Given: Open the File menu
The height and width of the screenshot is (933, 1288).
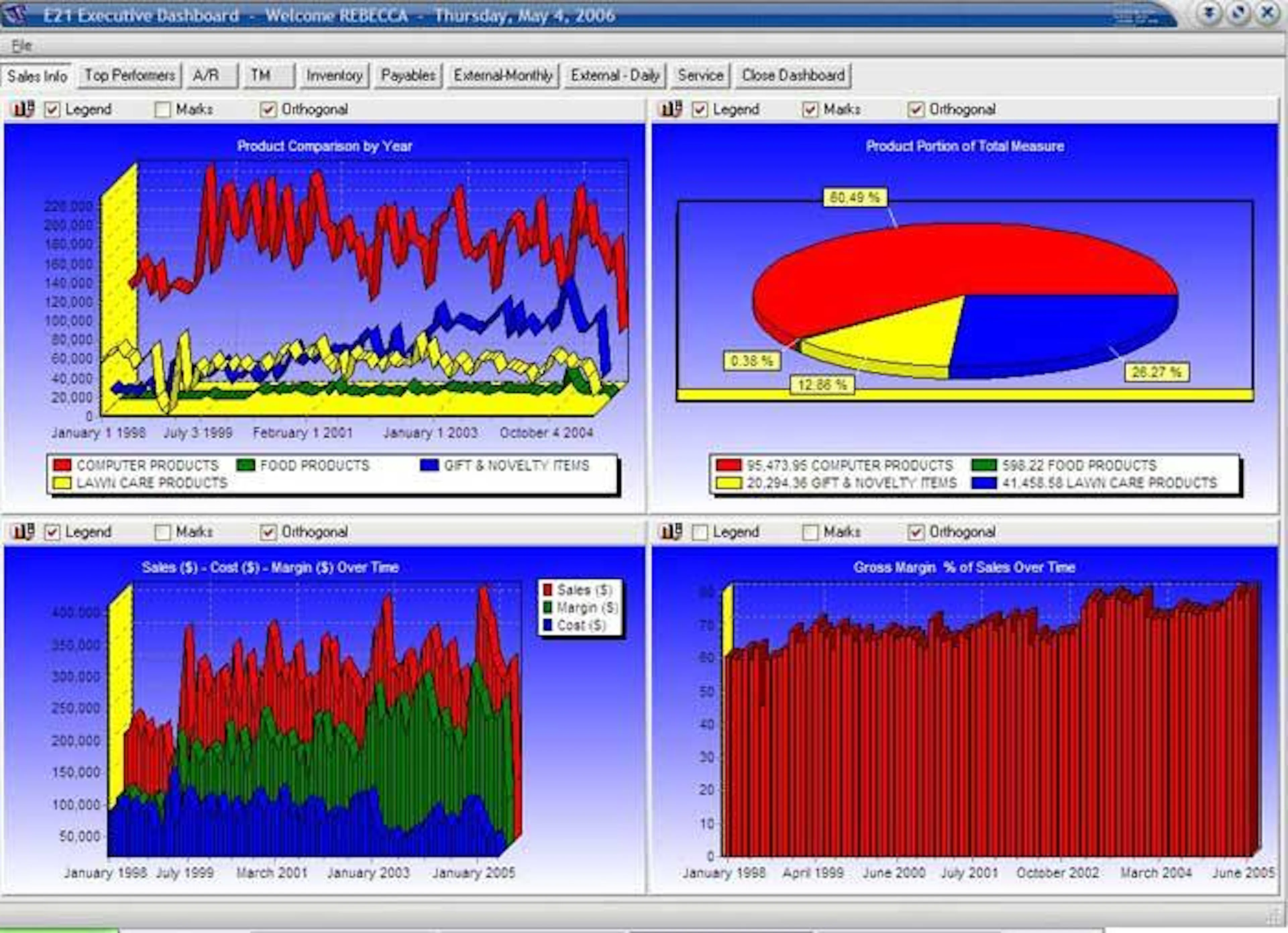Looking at the screenshot, I should (21, 45).
